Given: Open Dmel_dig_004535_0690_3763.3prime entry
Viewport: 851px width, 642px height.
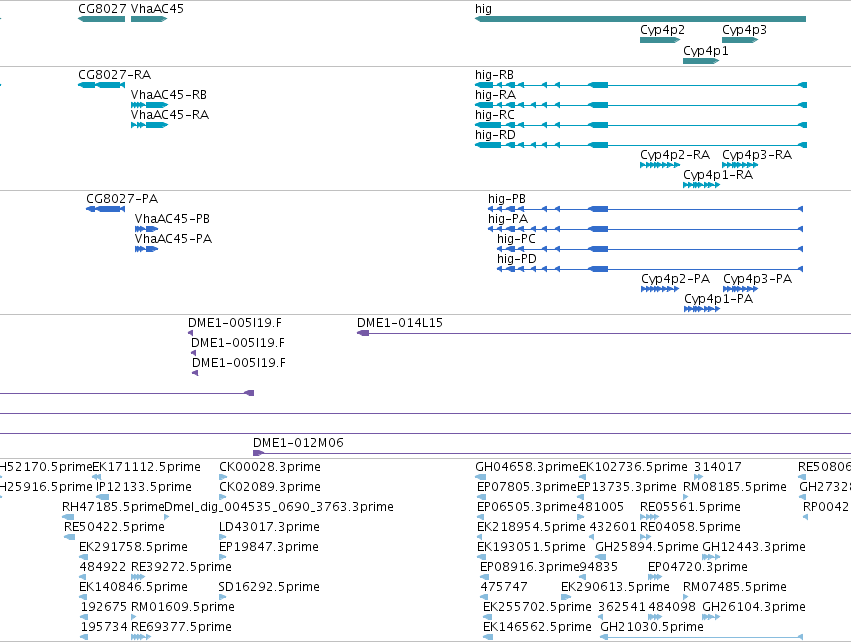Looking at the screenshot, I should coord(279,507).
